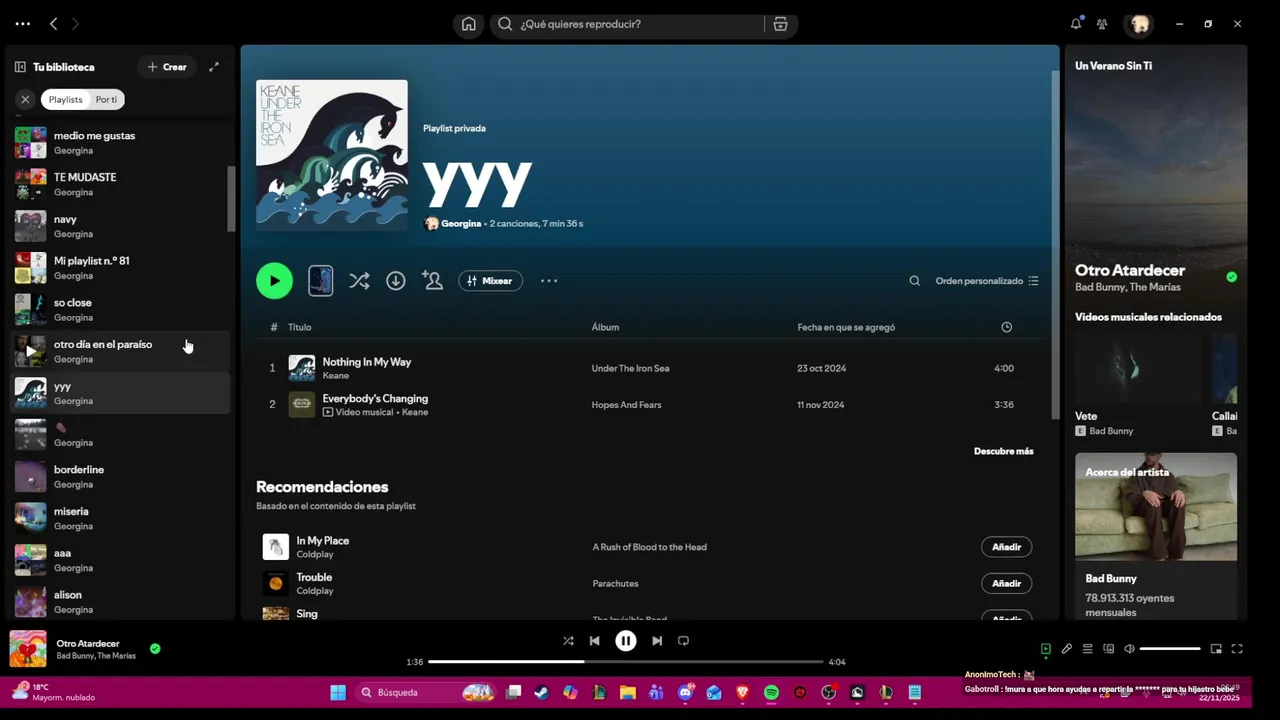
Task: Skip to the previous track
Action: pos(595,641)
